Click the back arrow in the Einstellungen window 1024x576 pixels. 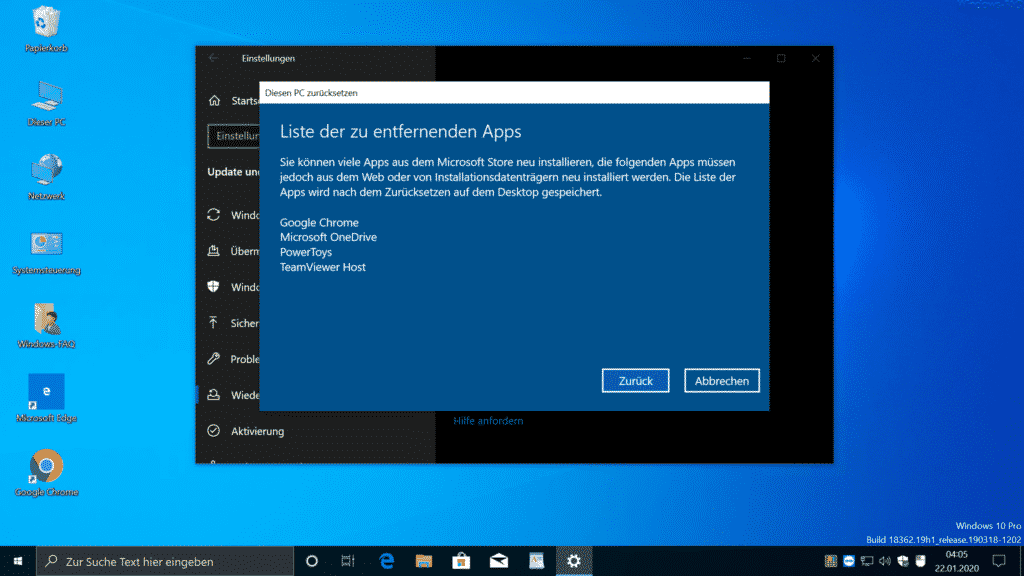[x=214, y=58]
